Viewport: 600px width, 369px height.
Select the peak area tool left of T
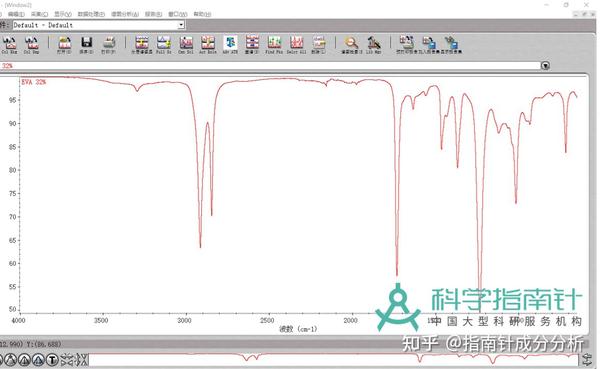click(38, 360)
